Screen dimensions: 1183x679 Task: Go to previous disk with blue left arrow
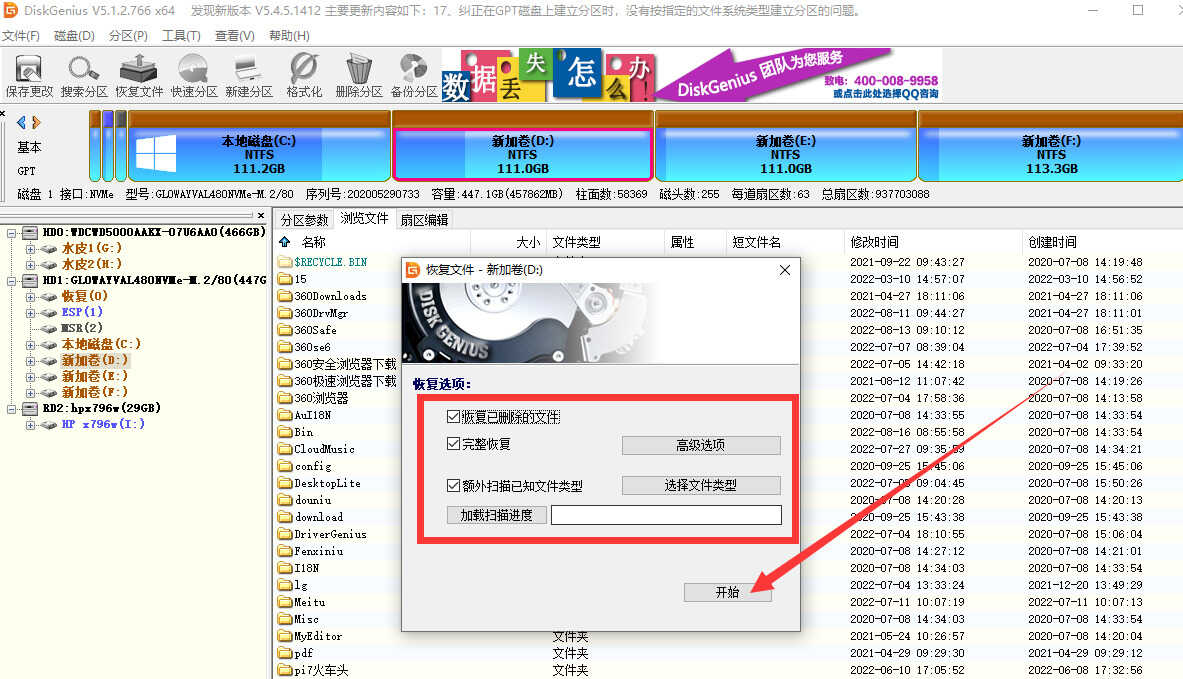tap(21, 122)
